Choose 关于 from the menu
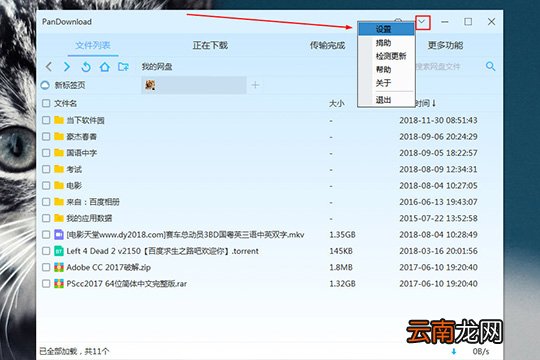 click(386, 83)
